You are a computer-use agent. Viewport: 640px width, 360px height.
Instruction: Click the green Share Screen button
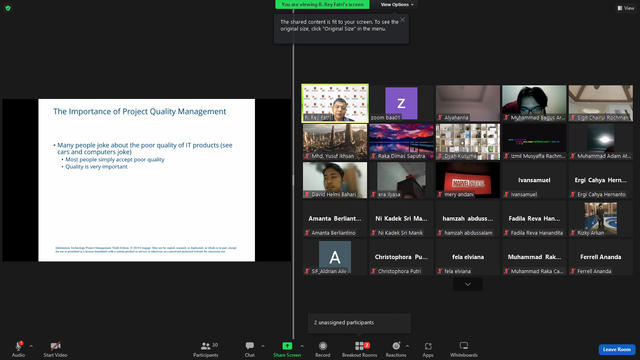click(x=287, y=349)
